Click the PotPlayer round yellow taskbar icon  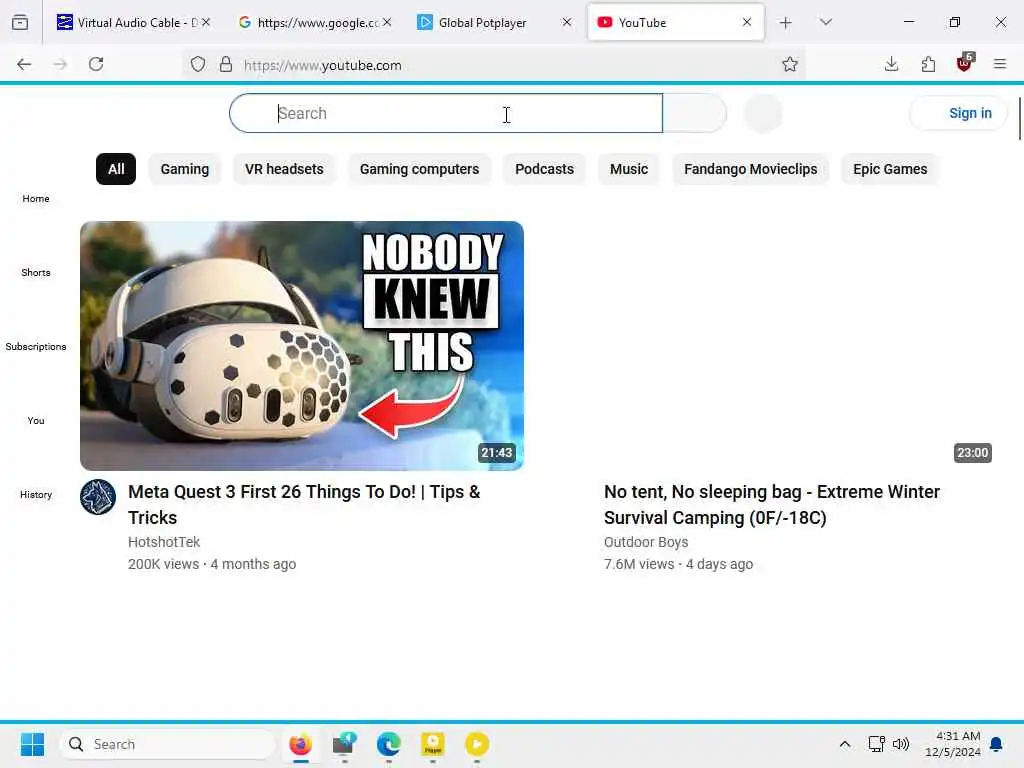pos(477,744)
